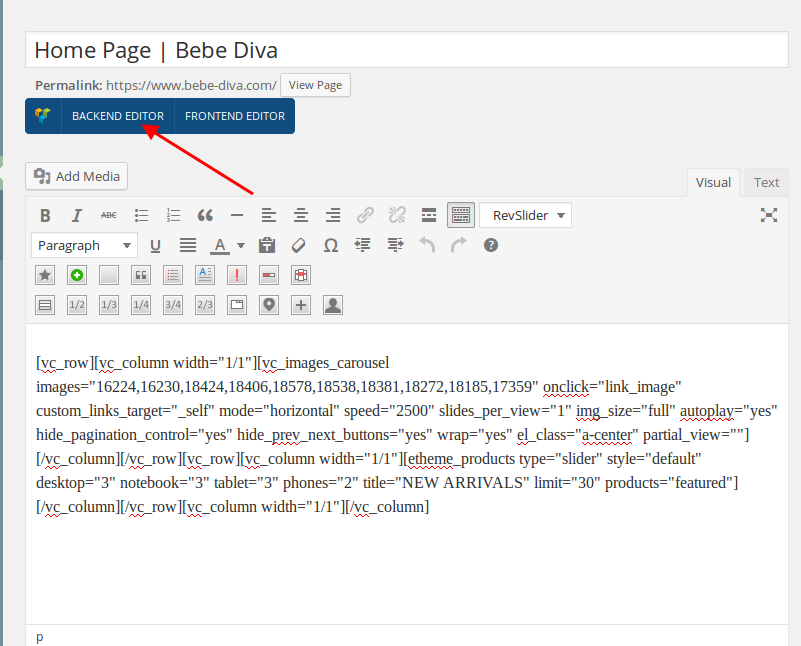Insert a 2/3 column shortcode
Screen dimensions: 801x646
pyautogui.click(x=205, y=305)
